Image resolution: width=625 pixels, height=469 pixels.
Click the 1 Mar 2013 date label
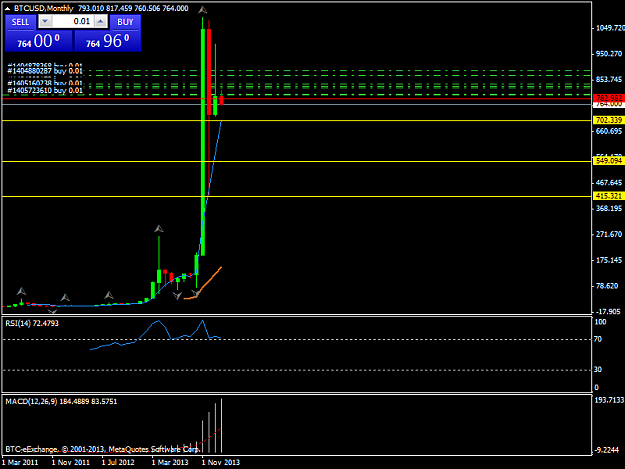coord(170,462)
